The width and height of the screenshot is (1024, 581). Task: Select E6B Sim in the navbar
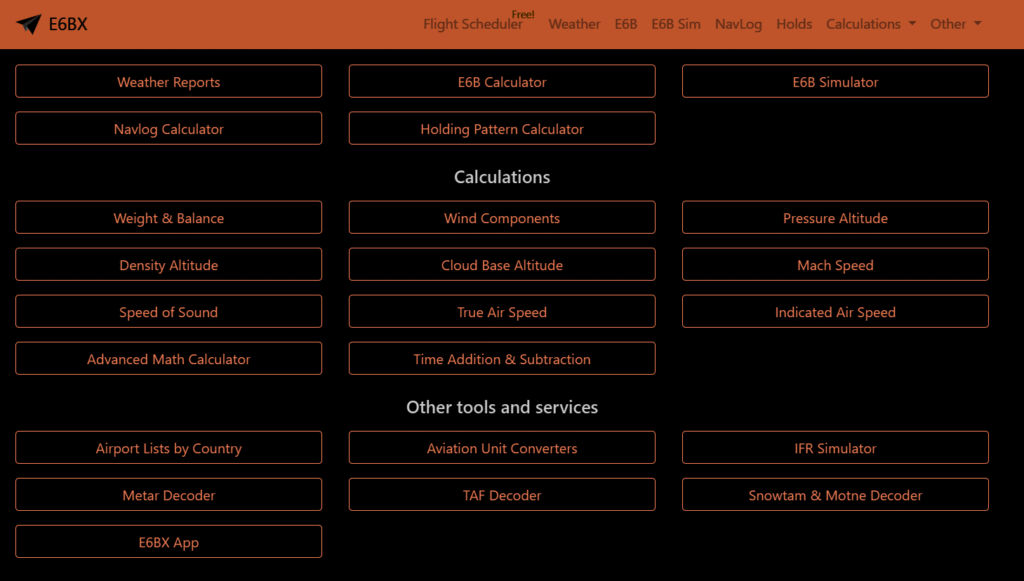[676, 24]
